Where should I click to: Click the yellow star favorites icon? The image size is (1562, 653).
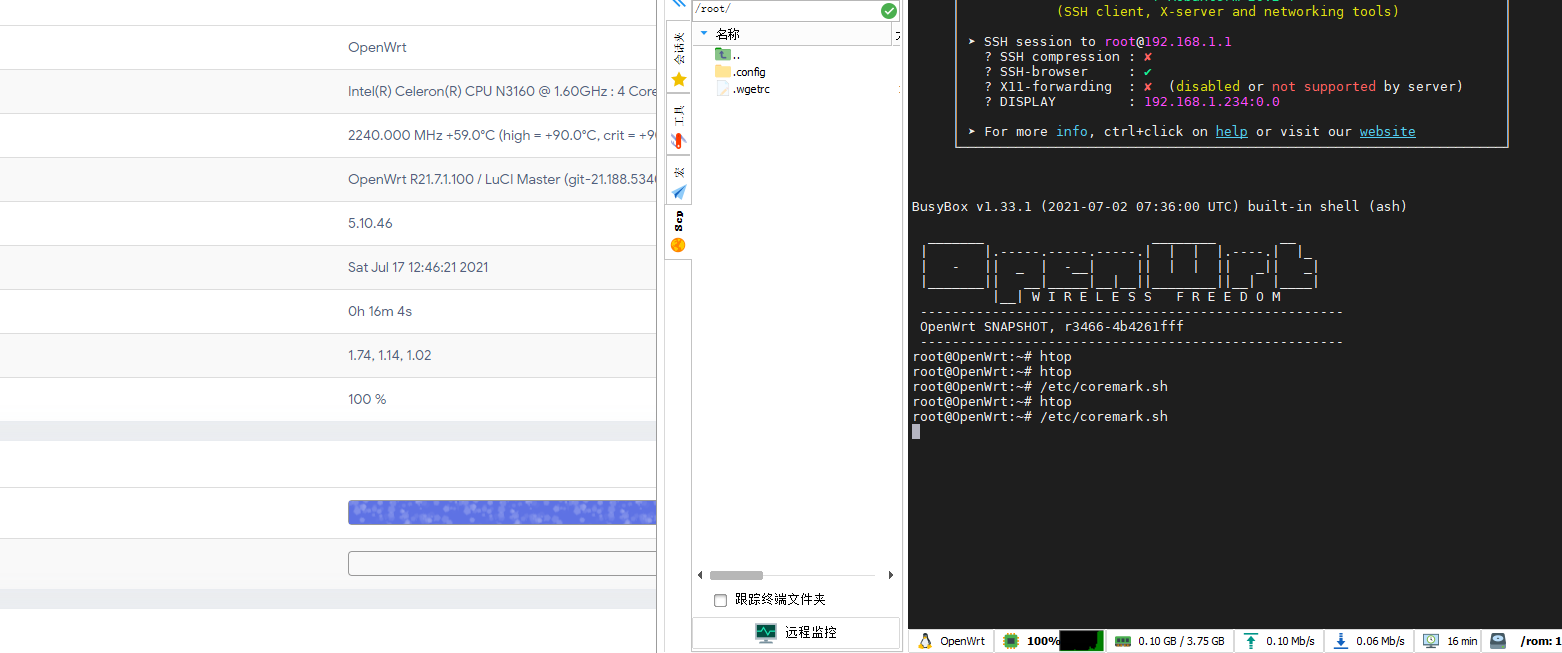click(x=678, y=78)
